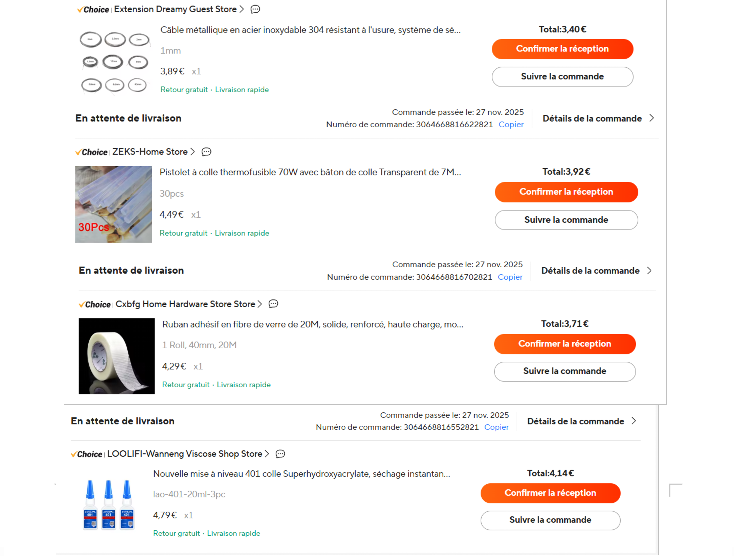Open LOOLIFI-Wanneng Viscose Shop Store chevron
This screenshot has height=556, width=734.
click(267, 454)
